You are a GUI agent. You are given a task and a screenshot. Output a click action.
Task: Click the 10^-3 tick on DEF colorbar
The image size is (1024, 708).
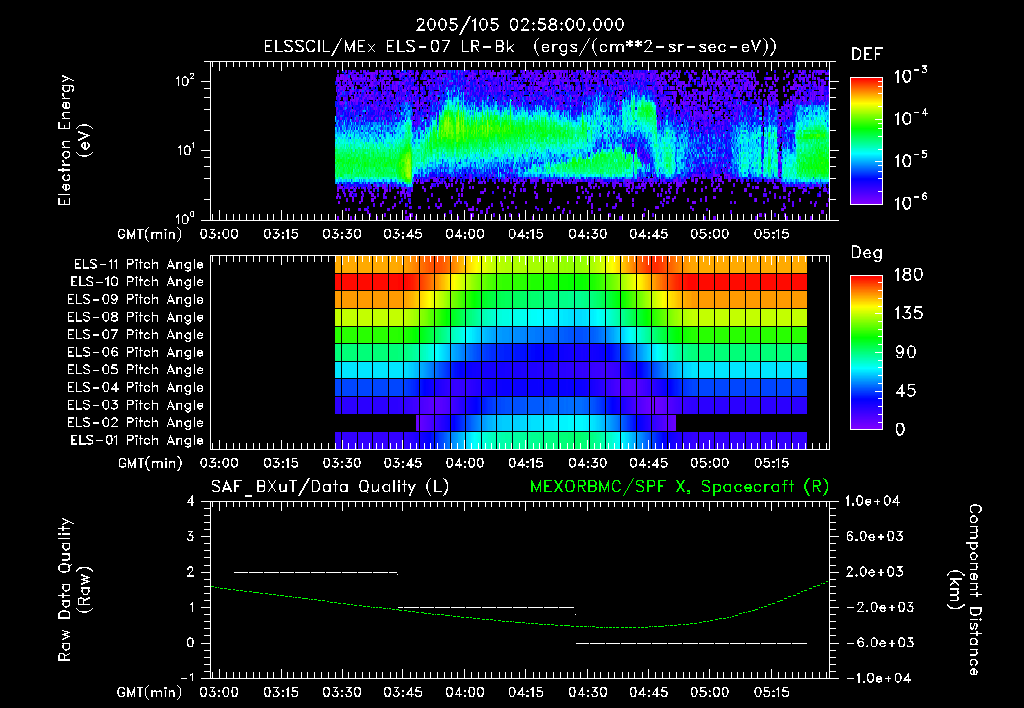pos(910,76)
